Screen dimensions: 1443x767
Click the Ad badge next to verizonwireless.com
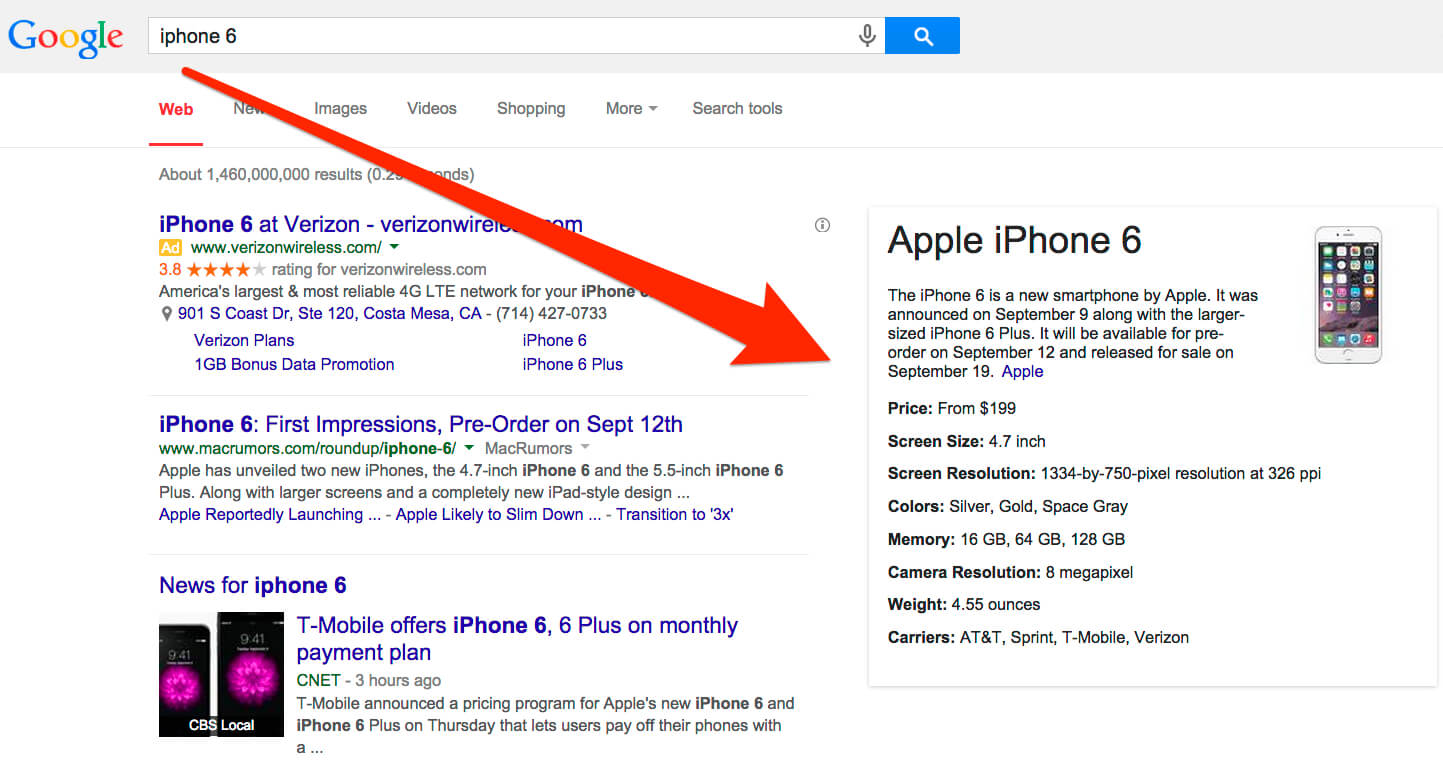pos(170,247)
